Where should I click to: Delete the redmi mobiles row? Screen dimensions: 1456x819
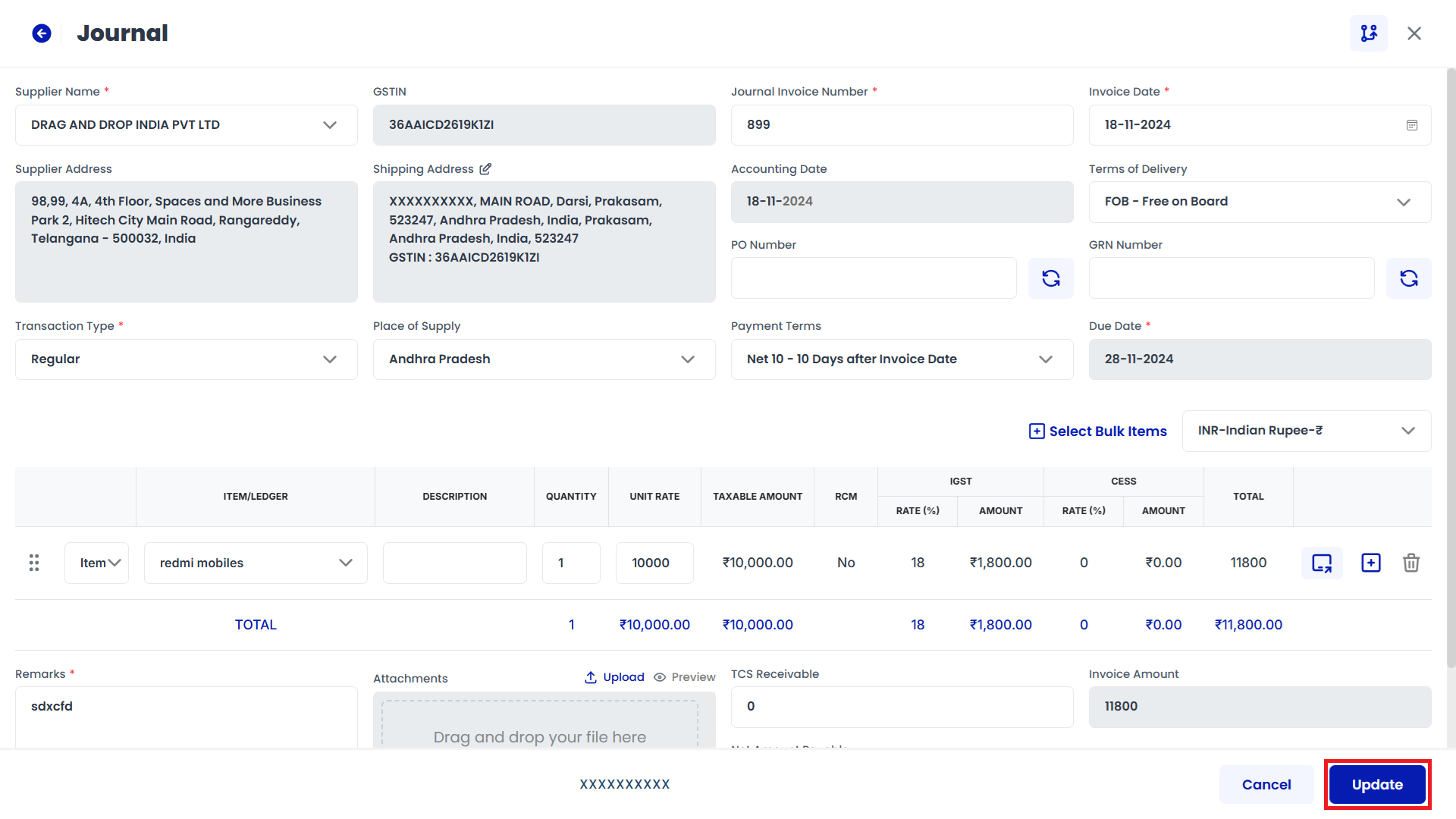coord(1410,563)
